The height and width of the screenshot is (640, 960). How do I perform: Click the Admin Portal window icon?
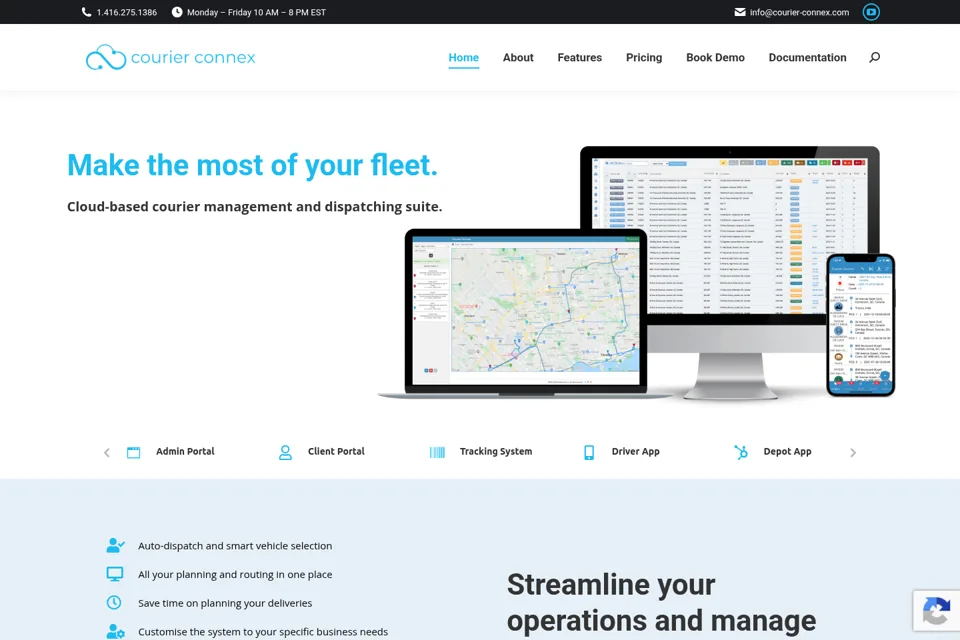tap(133, 452)
